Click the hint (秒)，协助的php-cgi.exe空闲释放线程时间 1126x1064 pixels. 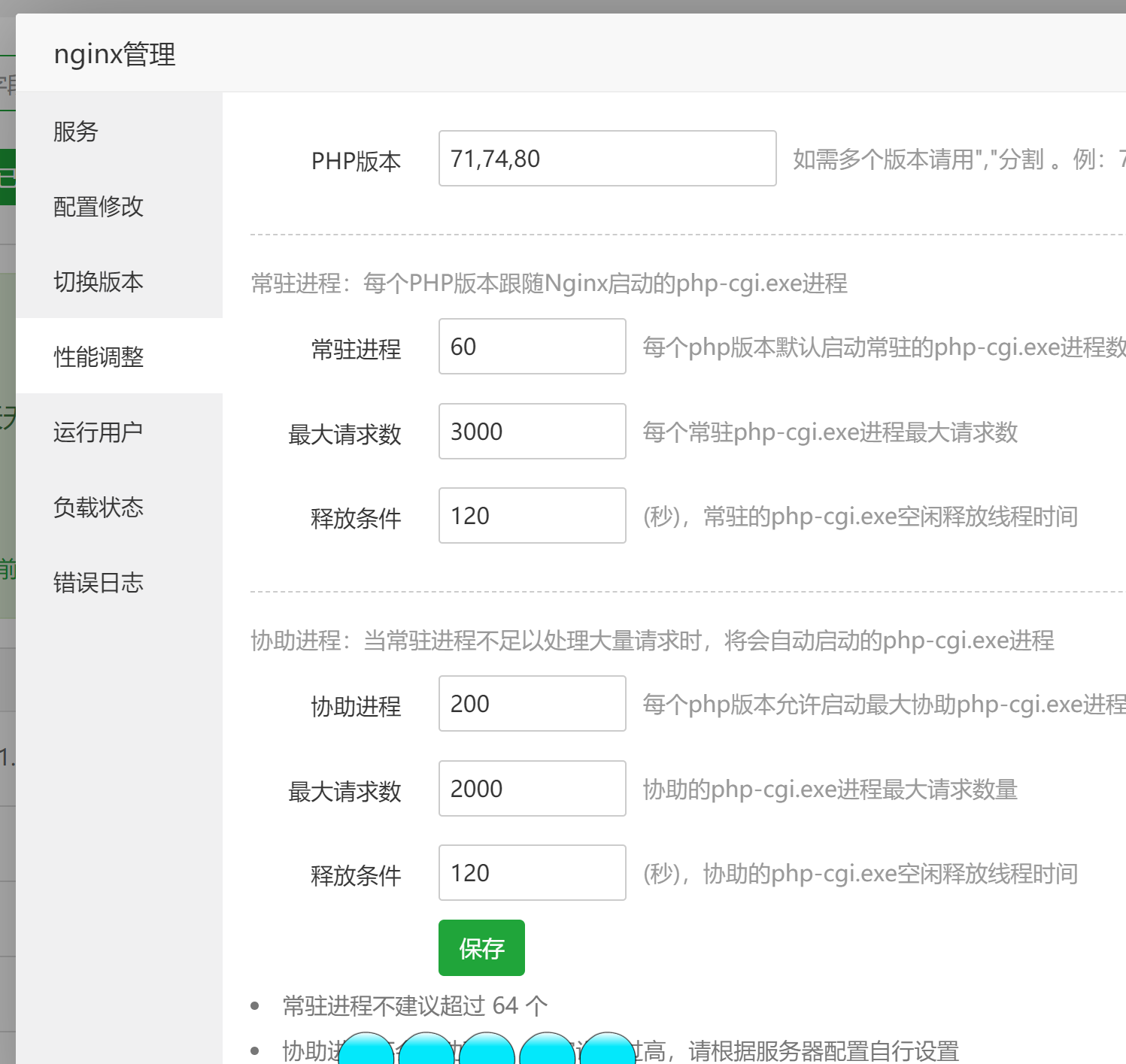pos(860,874)
